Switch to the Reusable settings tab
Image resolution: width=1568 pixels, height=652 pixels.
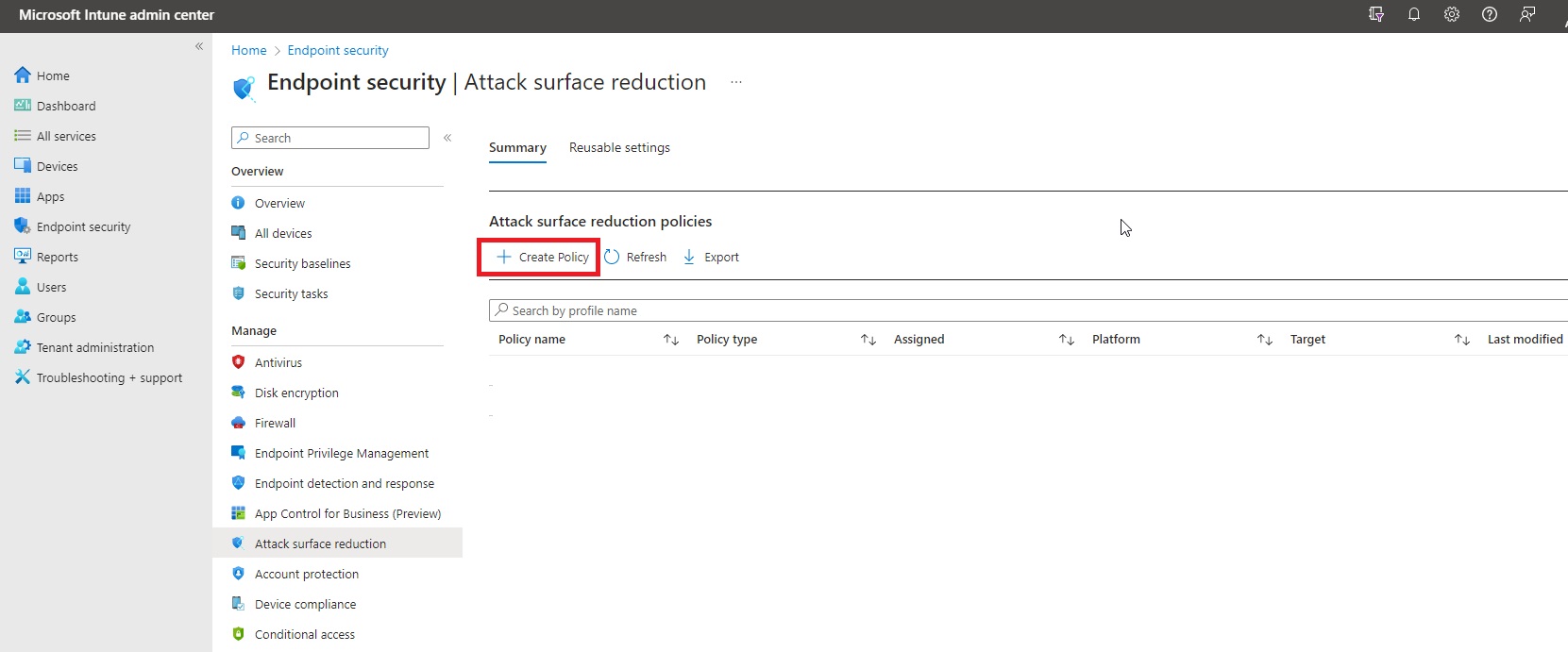[619, 148]
